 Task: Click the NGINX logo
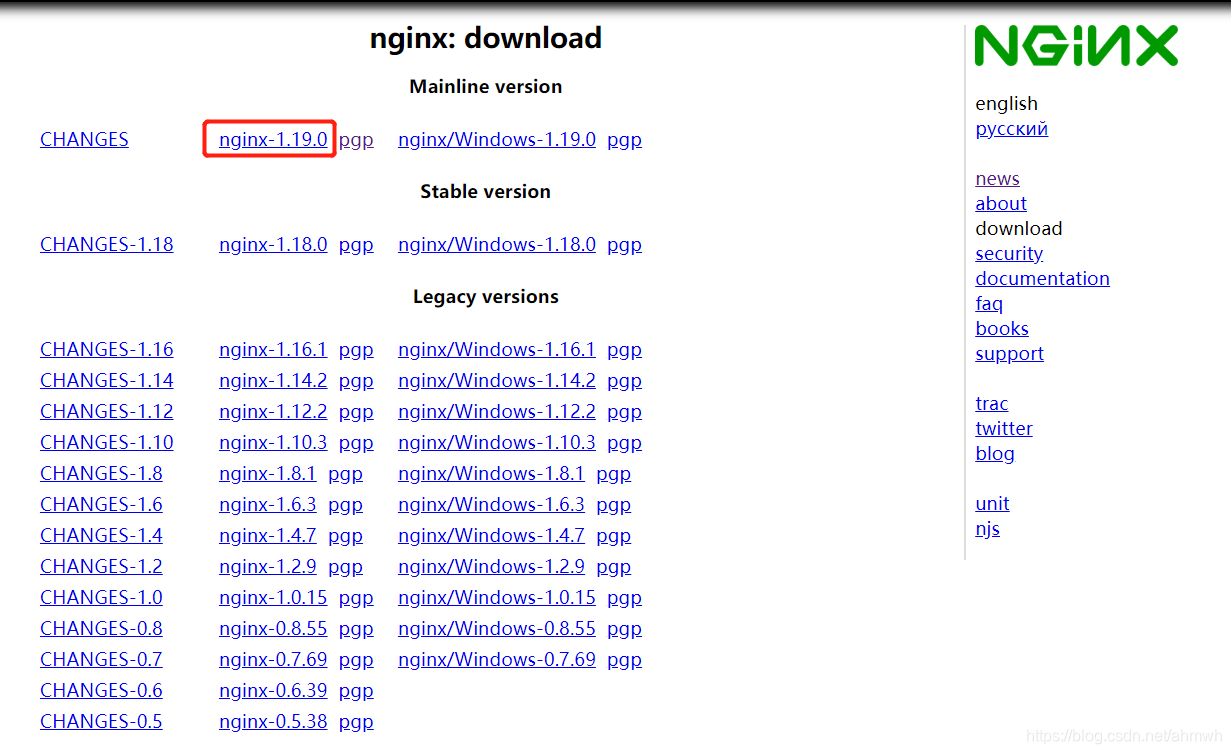pyautogui.click(x=1076, y=46)
